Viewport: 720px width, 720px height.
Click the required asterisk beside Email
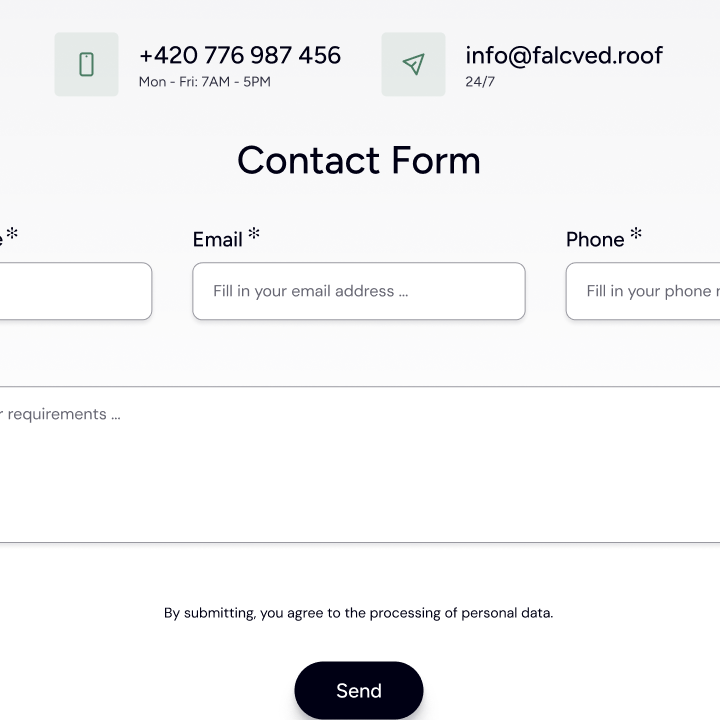(254, 234)
